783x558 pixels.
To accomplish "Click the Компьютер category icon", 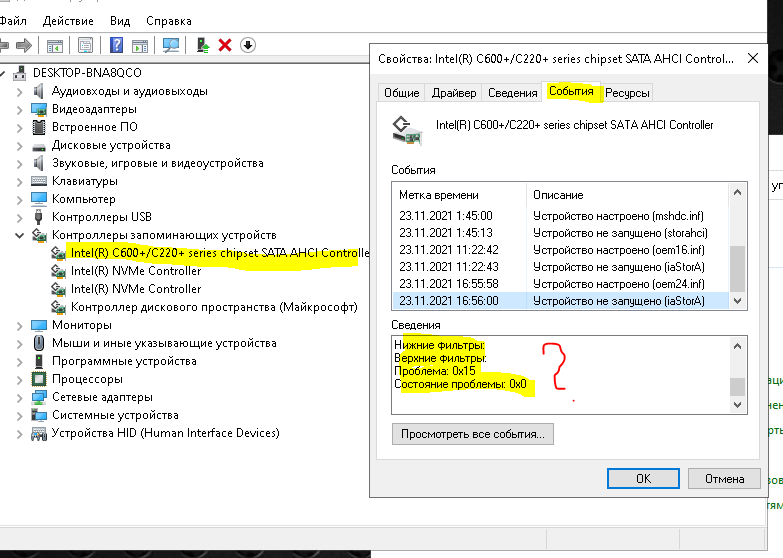I will click(38, 199).
